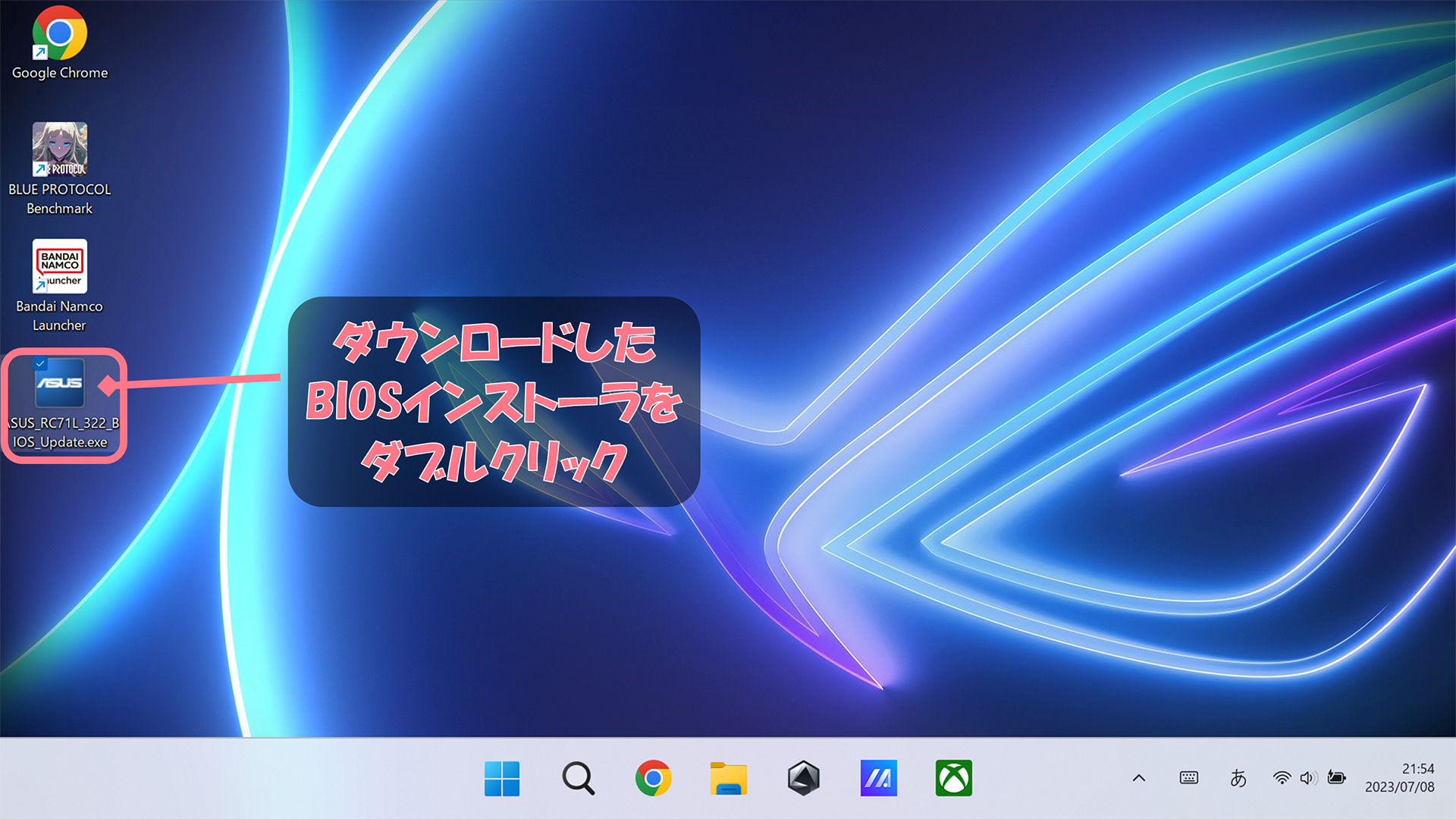Open the Xbox app from the taskbar
The image size is (1456, 819).
coord(953,777)
